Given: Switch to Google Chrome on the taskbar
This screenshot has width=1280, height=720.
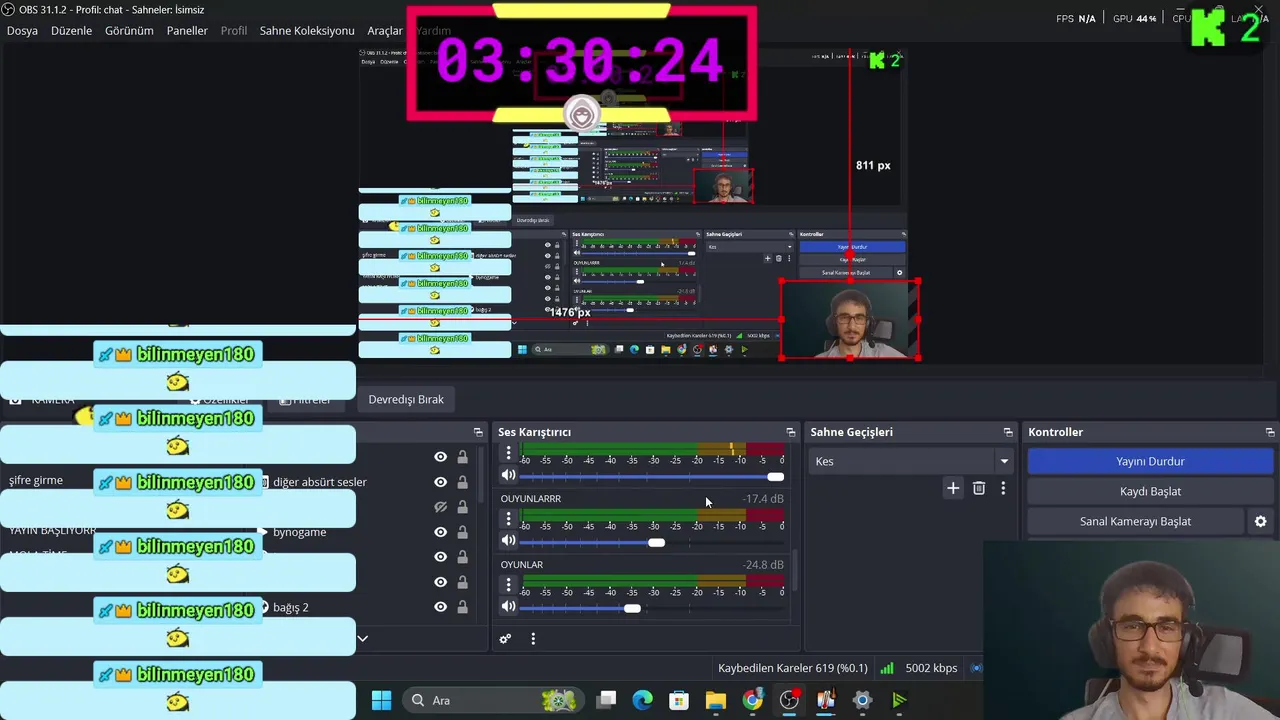Looking at the screenshot, I should (752, 700).
